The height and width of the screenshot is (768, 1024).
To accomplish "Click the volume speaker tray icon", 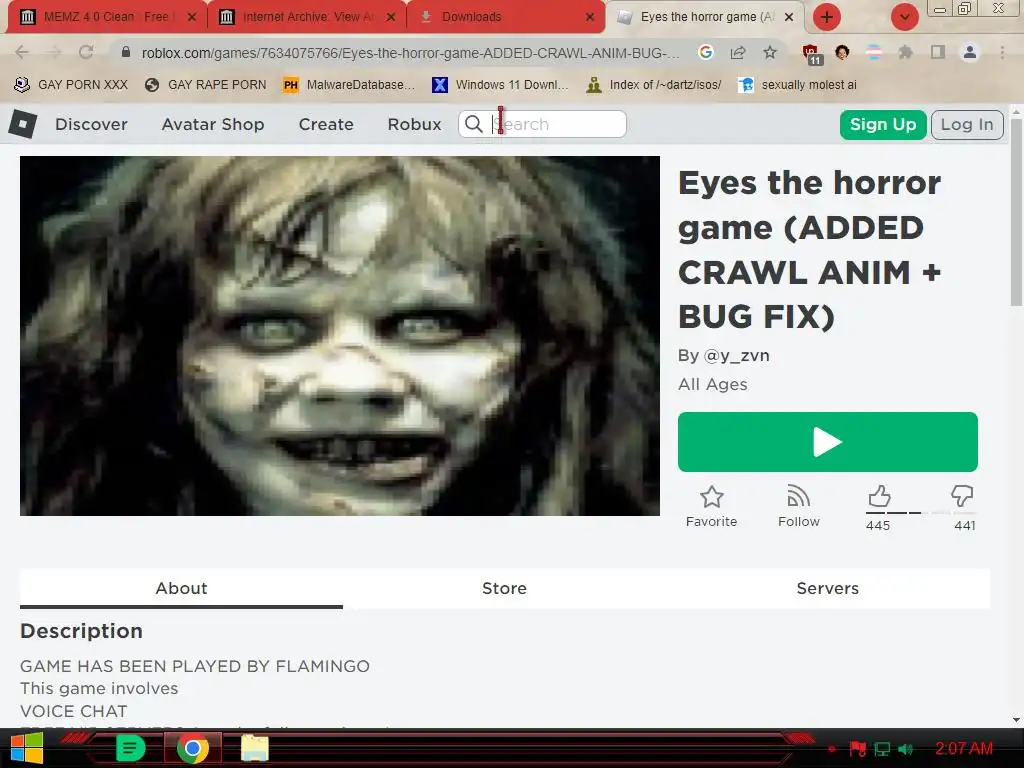I will (x=905, y=749).
